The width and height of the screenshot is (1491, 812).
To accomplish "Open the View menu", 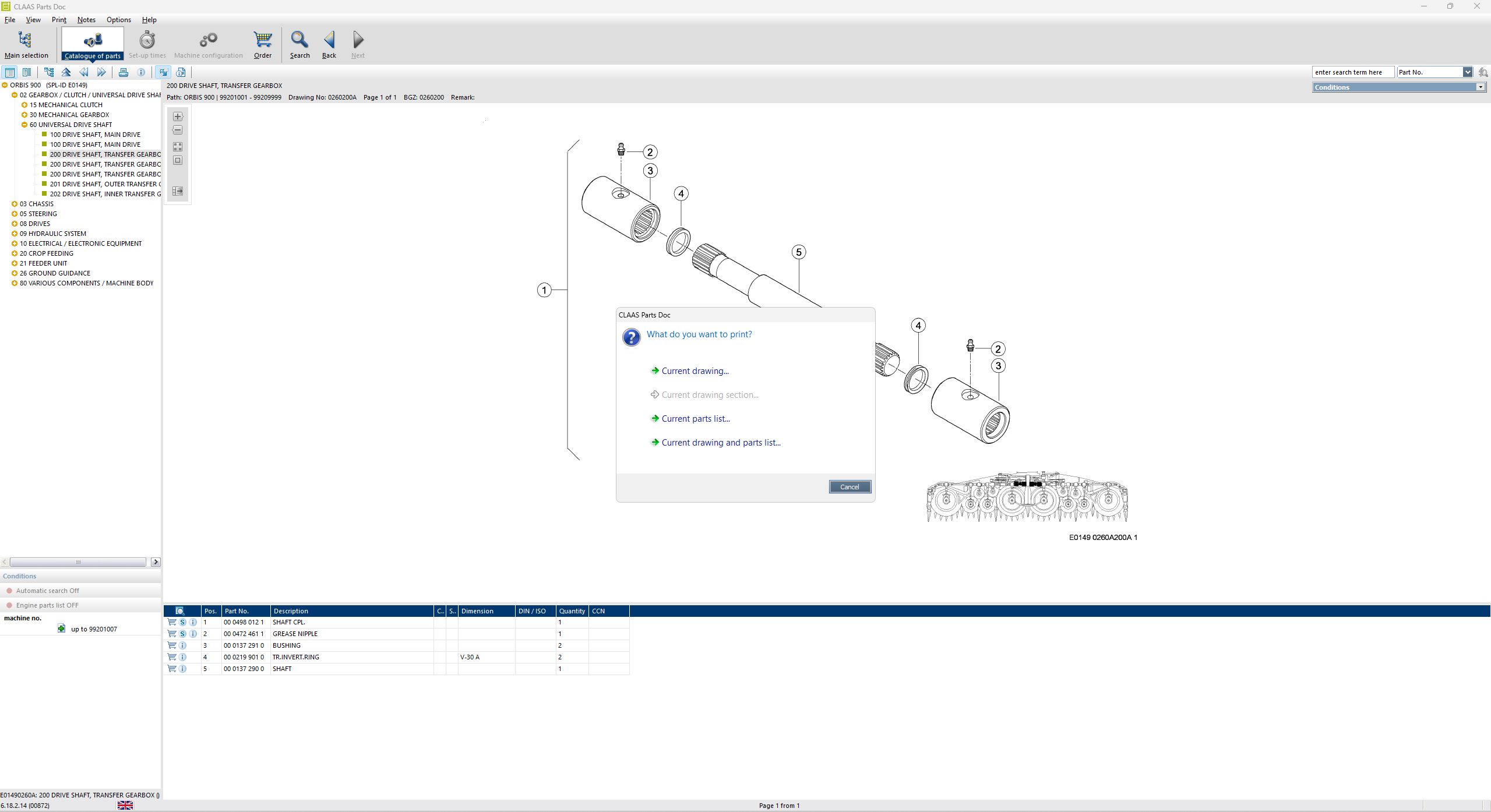I will point(33,20).
